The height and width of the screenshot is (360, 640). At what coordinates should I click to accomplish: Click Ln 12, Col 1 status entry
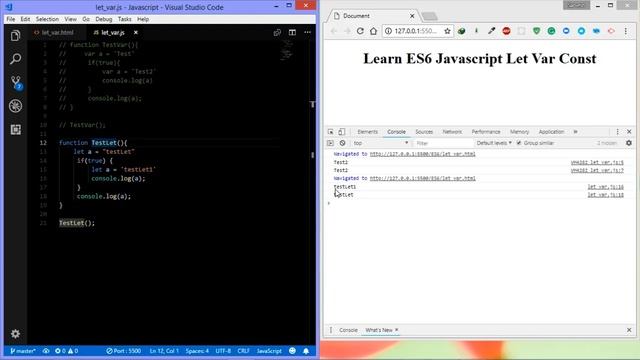coord(164,351)
